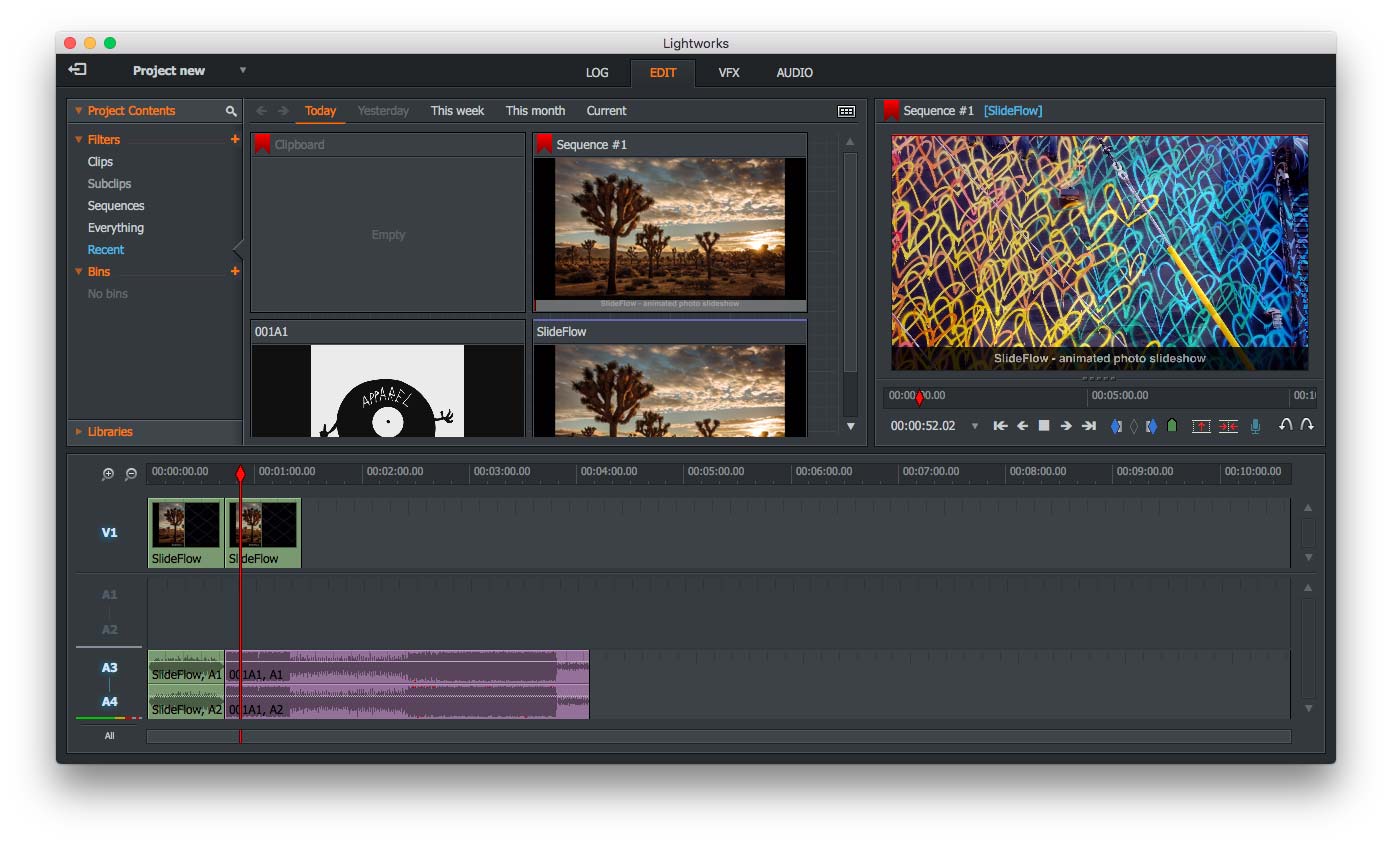Switch to the LOG tab

(597, 73)
